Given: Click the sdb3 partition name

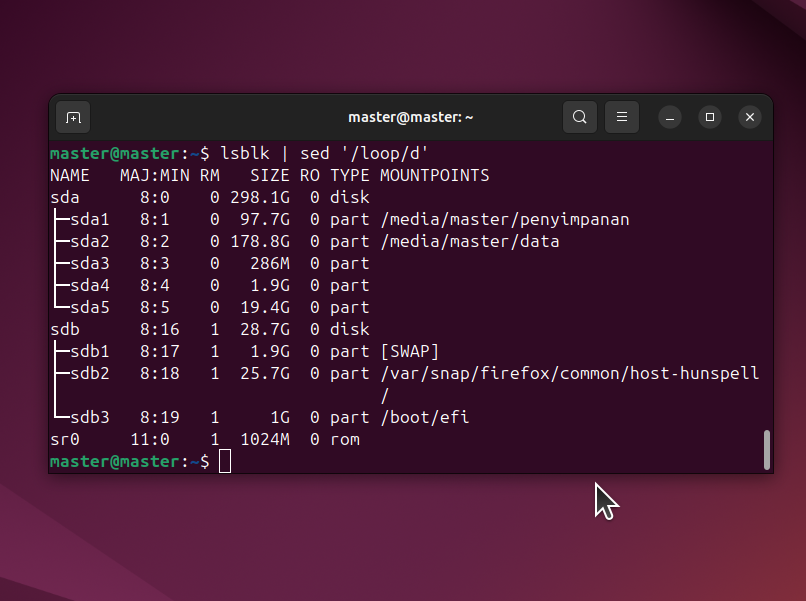Looking at the screenshot, I should pos(90,417).
